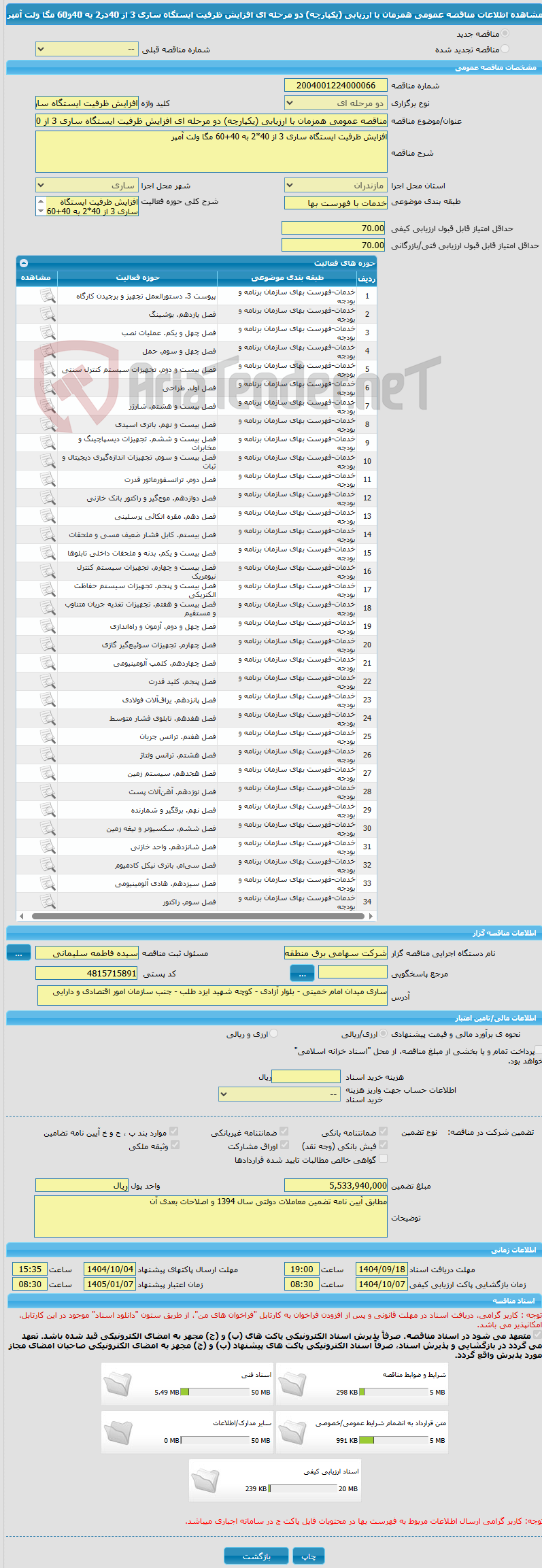Select the ارزی و ریالی radio option

click(x=274, y=1034)
